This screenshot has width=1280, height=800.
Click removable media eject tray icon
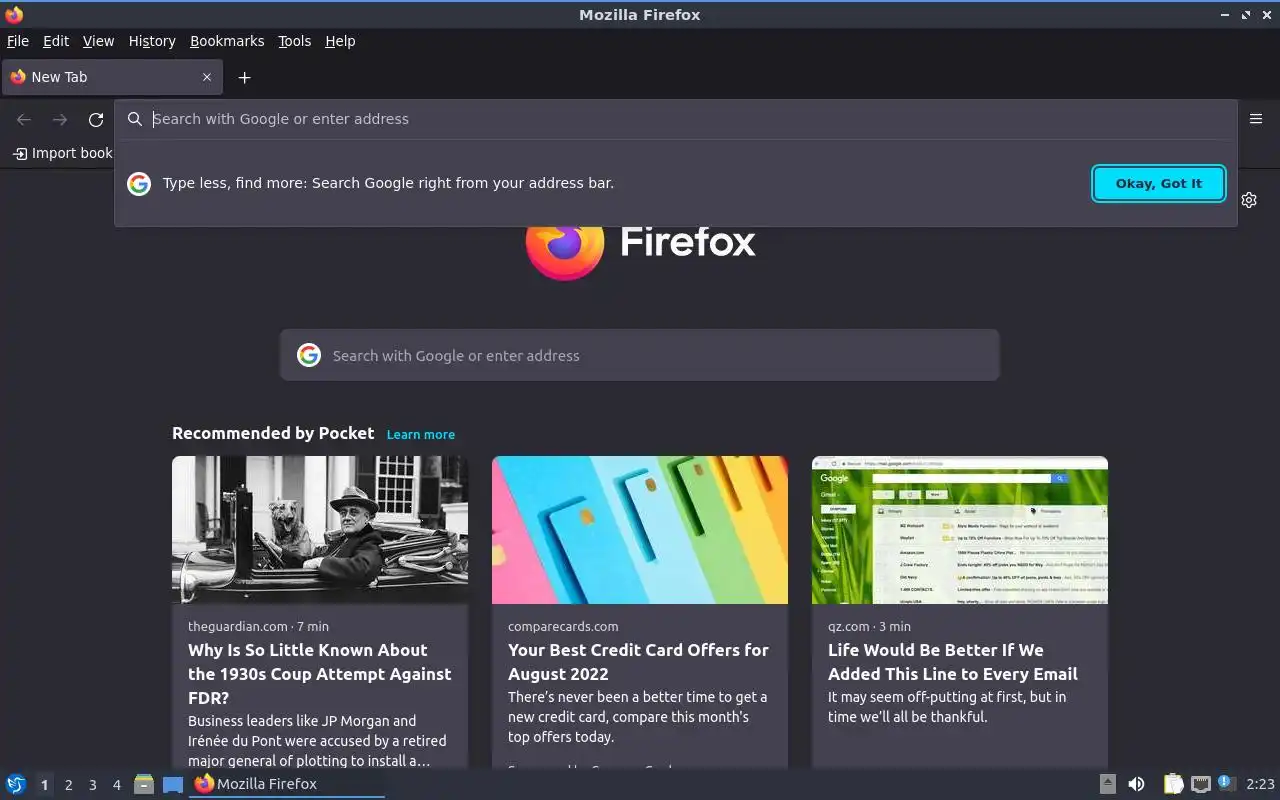[1108, 784]
